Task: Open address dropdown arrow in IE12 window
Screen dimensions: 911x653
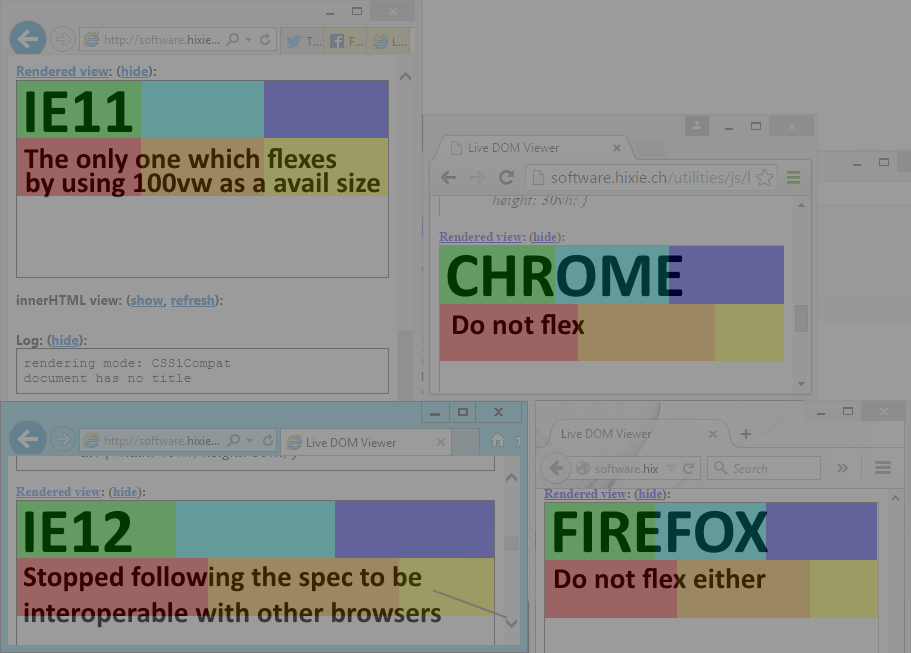Action: point(250,440)
